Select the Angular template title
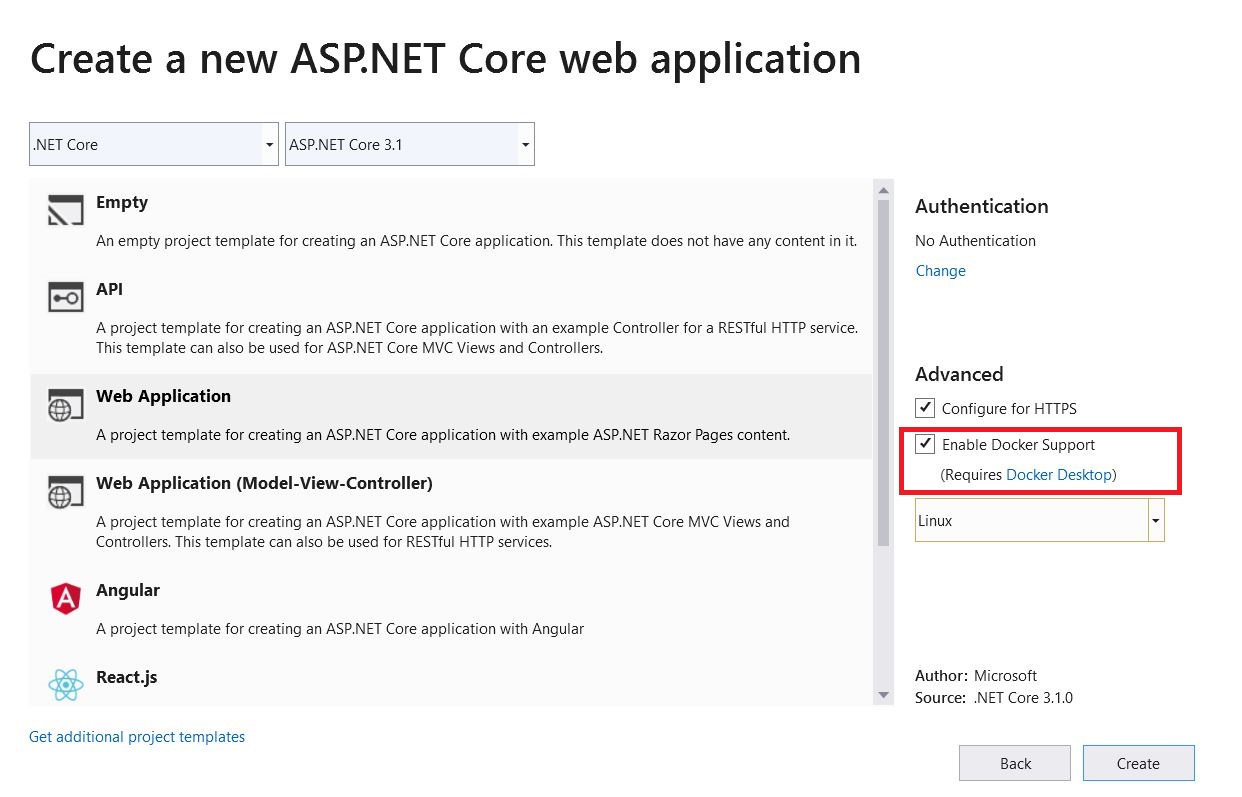Viewport: 1242px width, 797px height. pyautogui.click(x=128, y=590)
